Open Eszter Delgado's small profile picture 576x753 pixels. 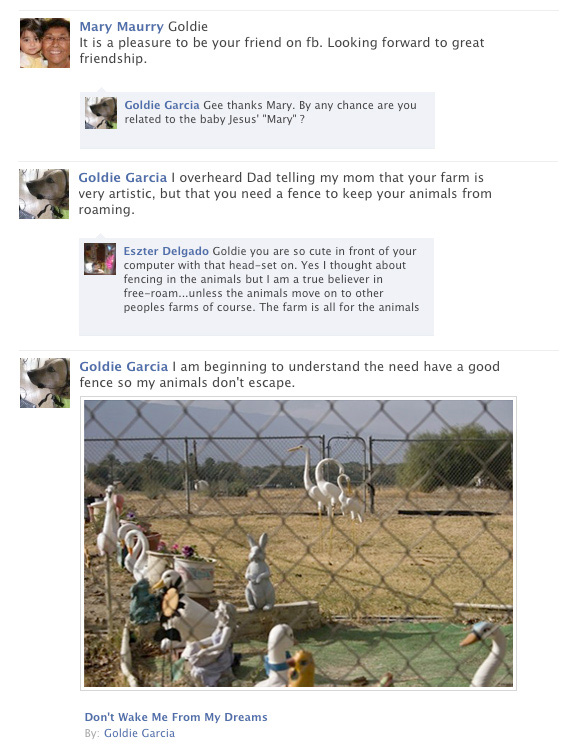pyautogui.click(x=100, y=259)
